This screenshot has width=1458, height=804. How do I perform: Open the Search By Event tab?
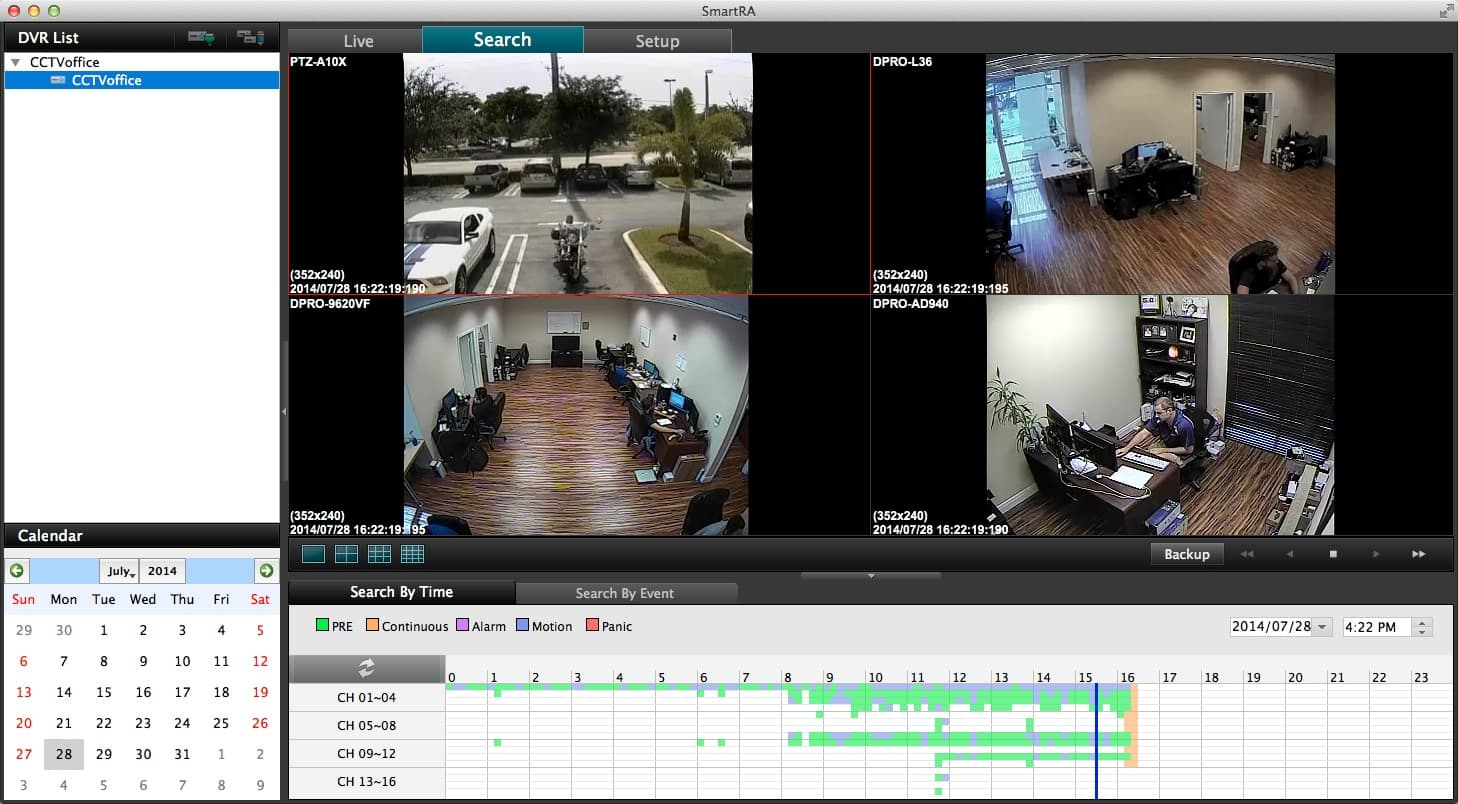[625, 593]
